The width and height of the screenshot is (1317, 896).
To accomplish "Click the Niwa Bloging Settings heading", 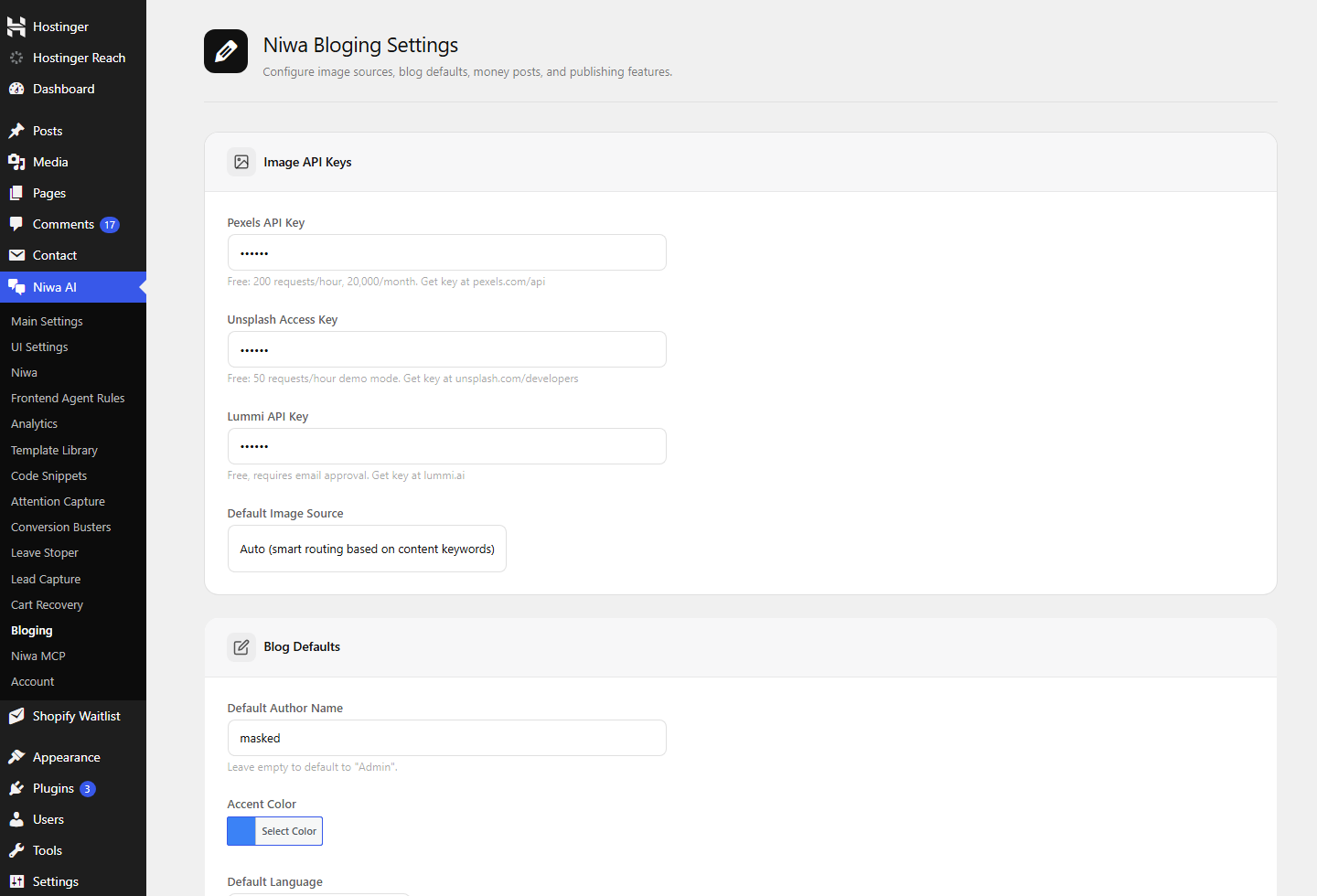I will (x=360, y=45).
